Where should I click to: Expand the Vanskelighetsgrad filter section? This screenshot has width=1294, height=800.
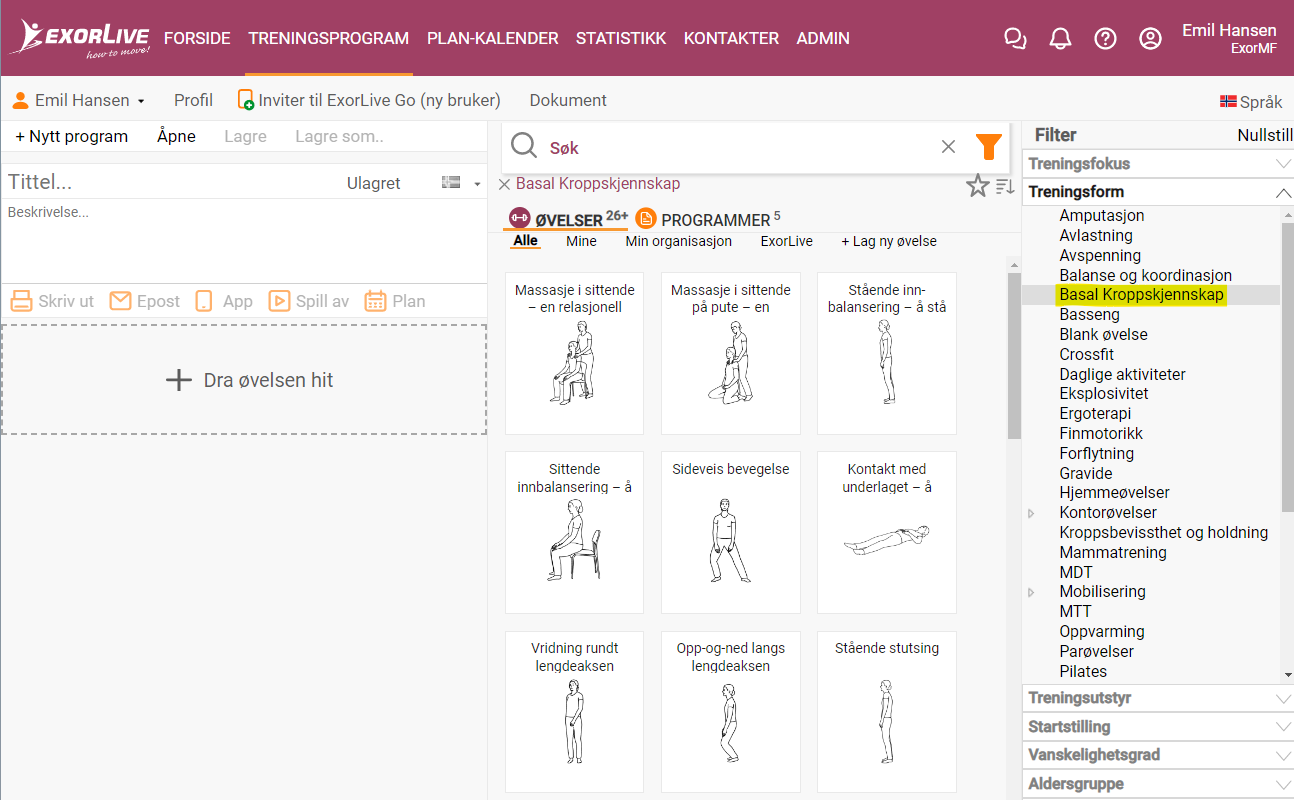(1158, 755)
